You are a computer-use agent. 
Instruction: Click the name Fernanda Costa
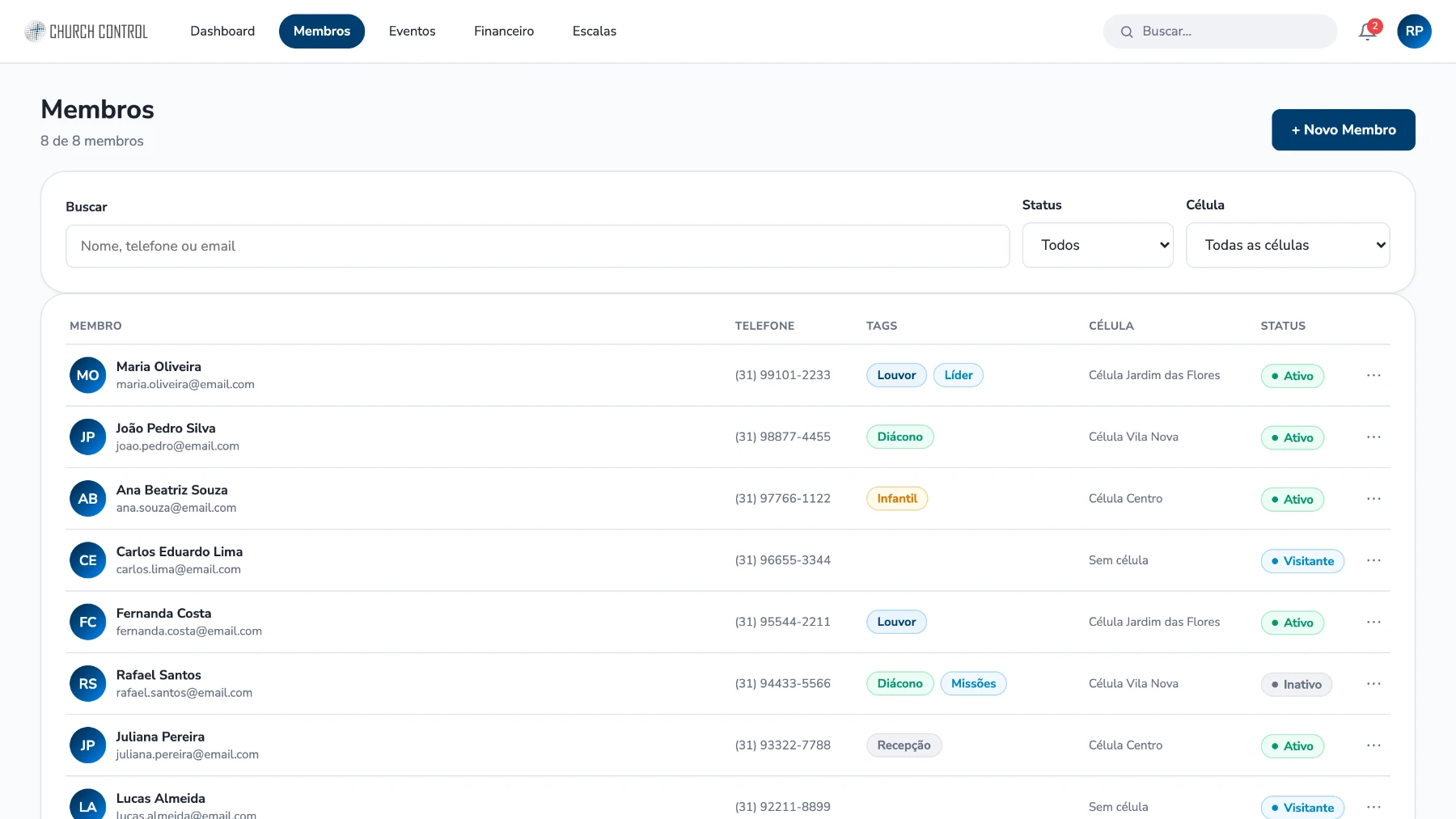pyautogui.click(x=163, y=614)
